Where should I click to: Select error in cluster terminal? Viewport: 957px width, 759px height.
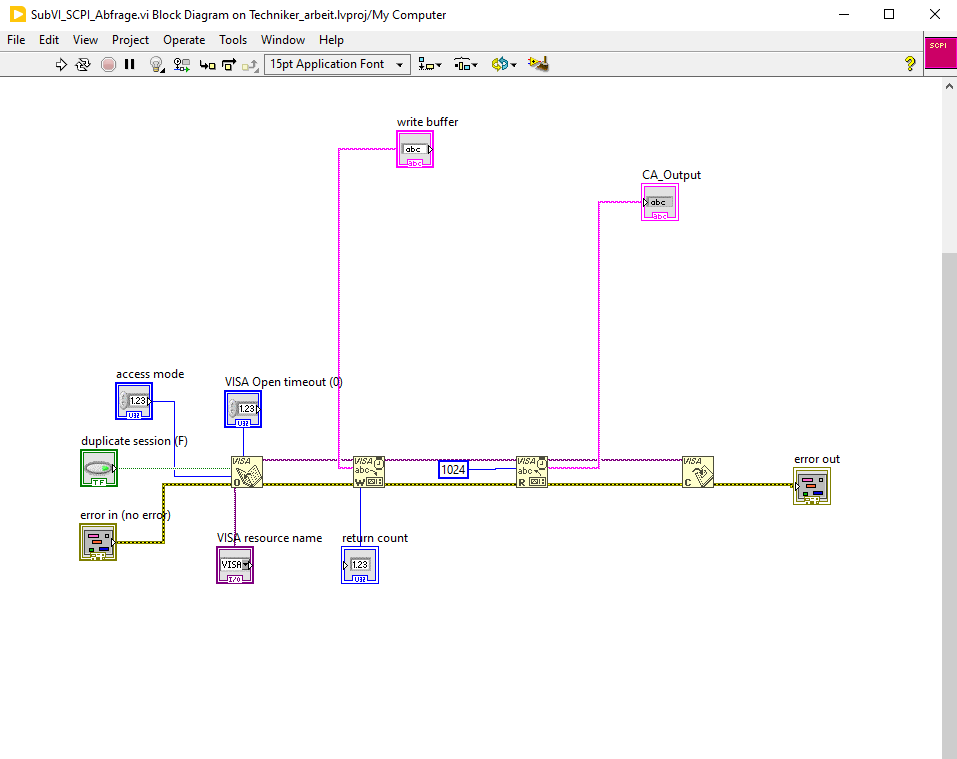click(x=98, y=542)
